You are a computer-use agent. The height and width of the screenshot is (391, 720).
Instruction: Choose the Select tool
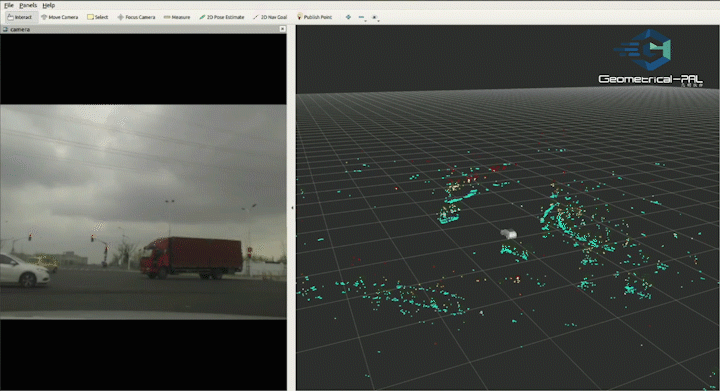[x=98, y=17]
